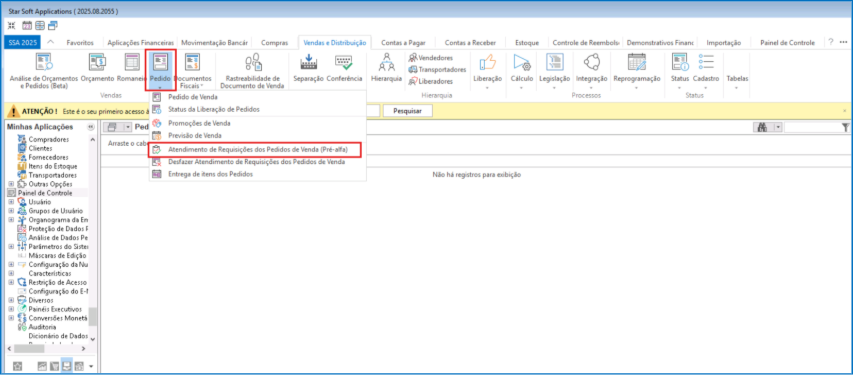Select Auditoria in the tree

[42, 327]
